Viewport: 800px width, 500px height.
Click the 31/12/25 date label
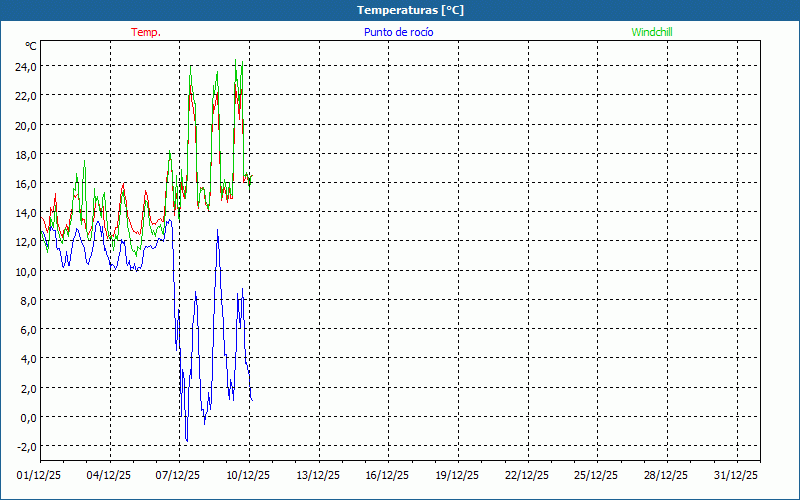point(736,475)
